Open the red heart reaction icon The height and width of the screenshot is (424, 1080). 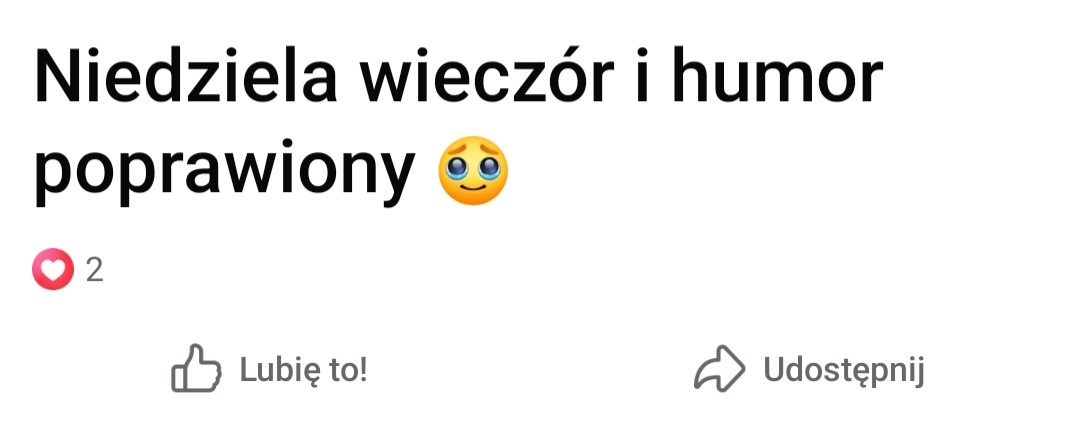tap(52, 269)
